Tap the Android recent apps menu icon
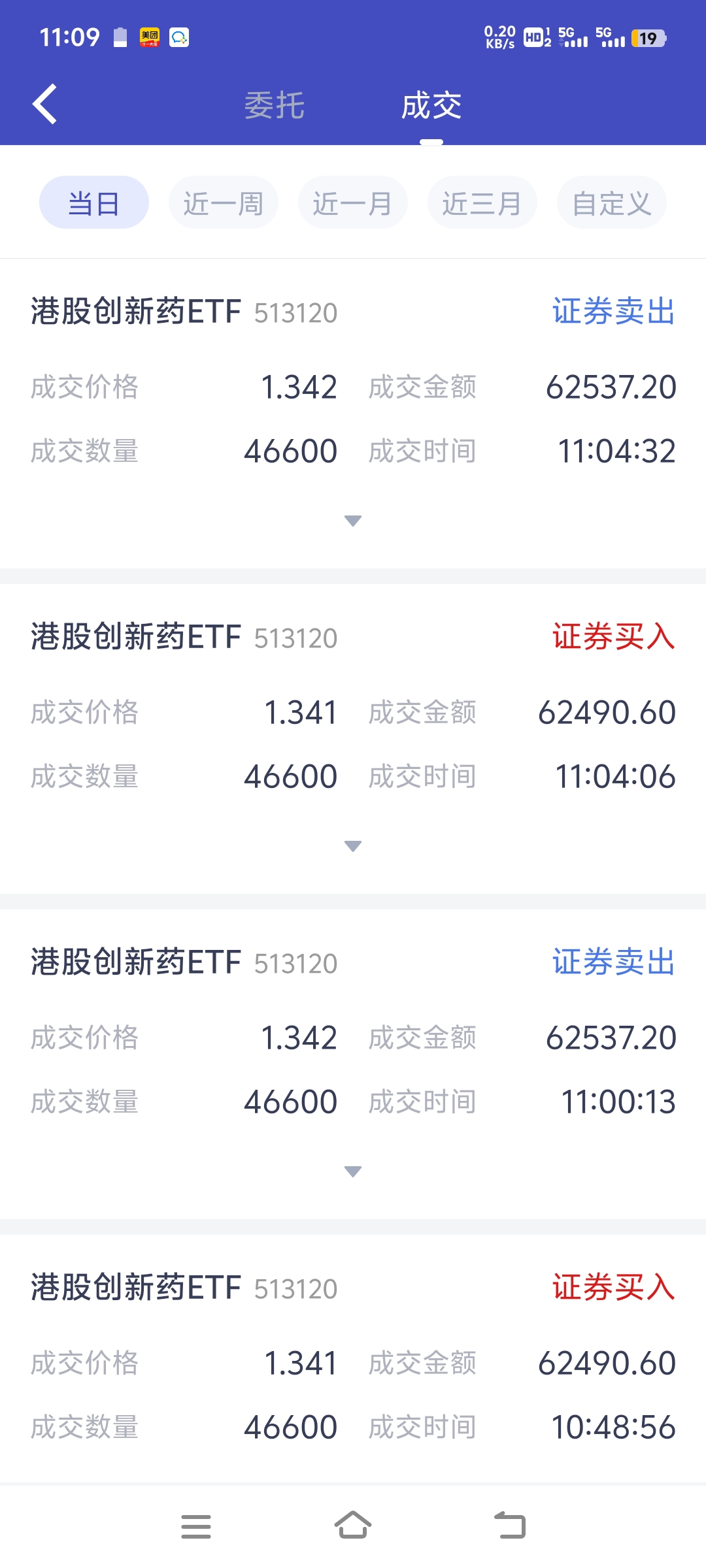Viewport: 706px width, 1568px height. (x=196, y=1527)
